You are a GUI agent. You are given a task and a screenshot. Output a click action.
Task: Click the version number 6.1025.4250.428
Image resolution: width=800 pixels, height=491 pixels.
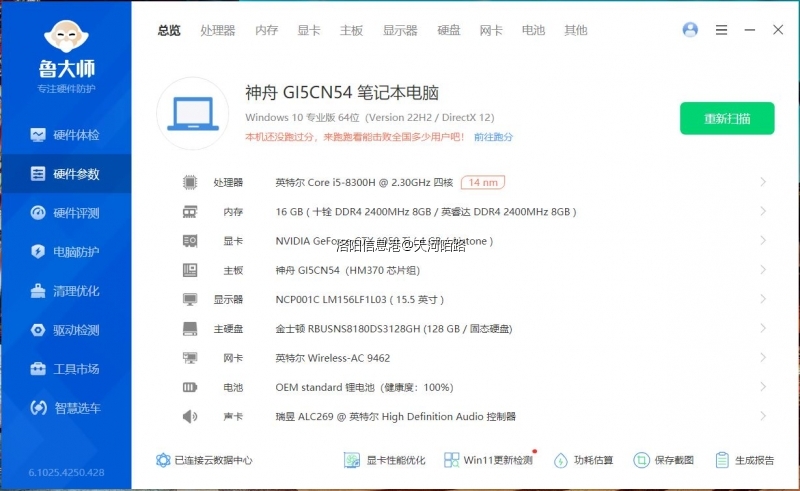[66, 473]
